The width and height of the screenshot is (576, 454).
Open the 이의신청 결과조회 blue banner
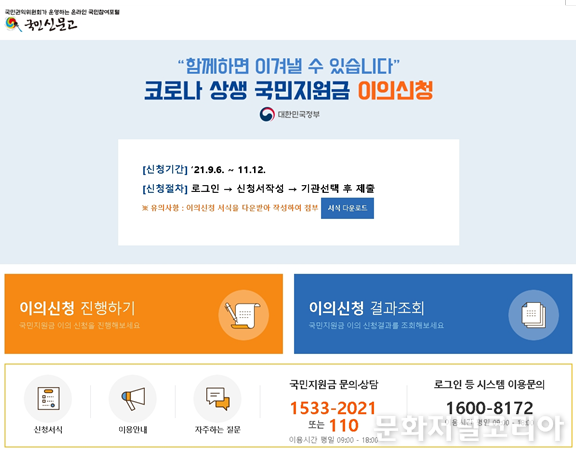[433, 314]
